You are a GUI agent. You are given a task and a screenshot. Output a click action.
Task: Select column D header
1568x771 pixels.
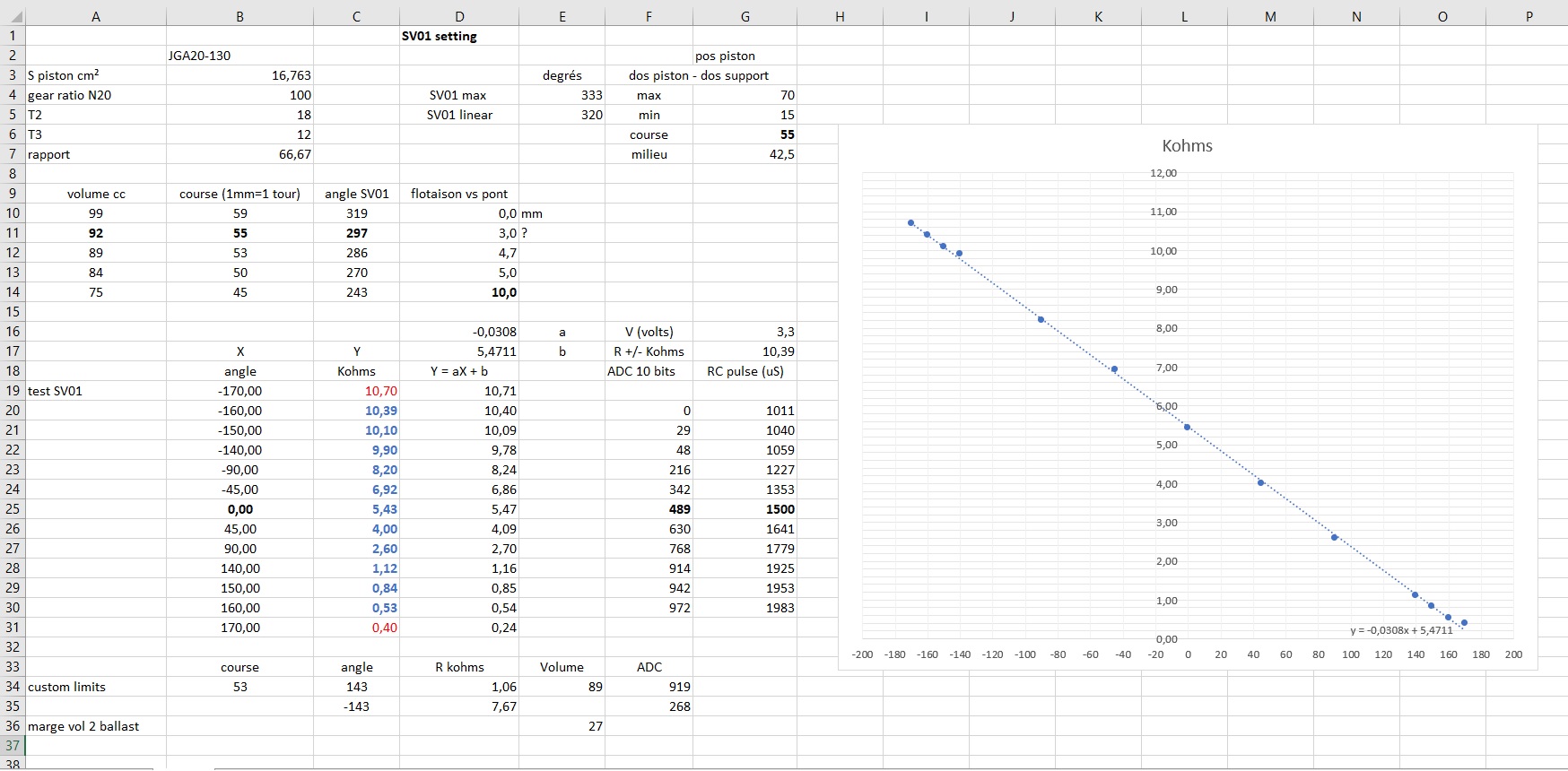459,16
